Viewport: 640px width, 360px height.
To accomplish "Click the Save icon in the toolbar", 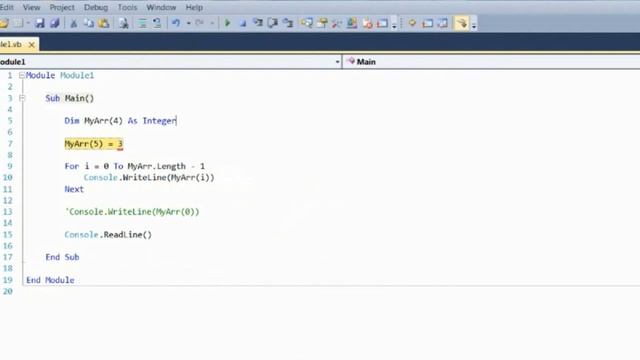I will point(40,23).
